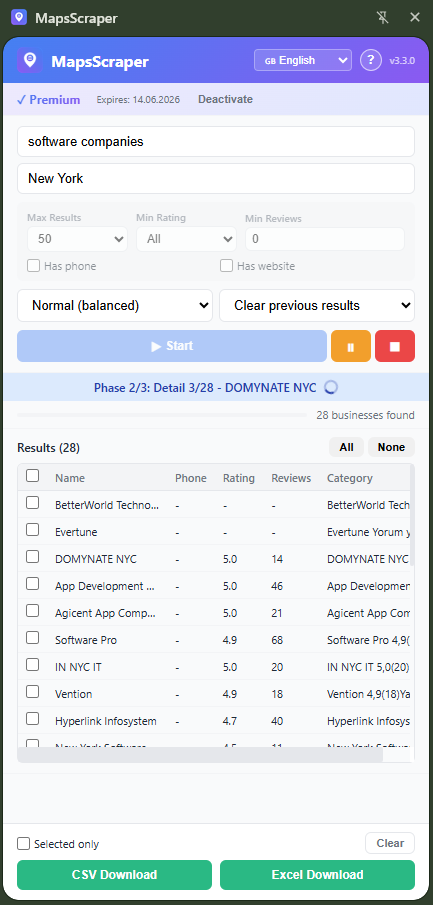Image resolution: width=433 pixels, height=905 pixels.
Task: Open the Max Results dropdown
Action: 77,239
